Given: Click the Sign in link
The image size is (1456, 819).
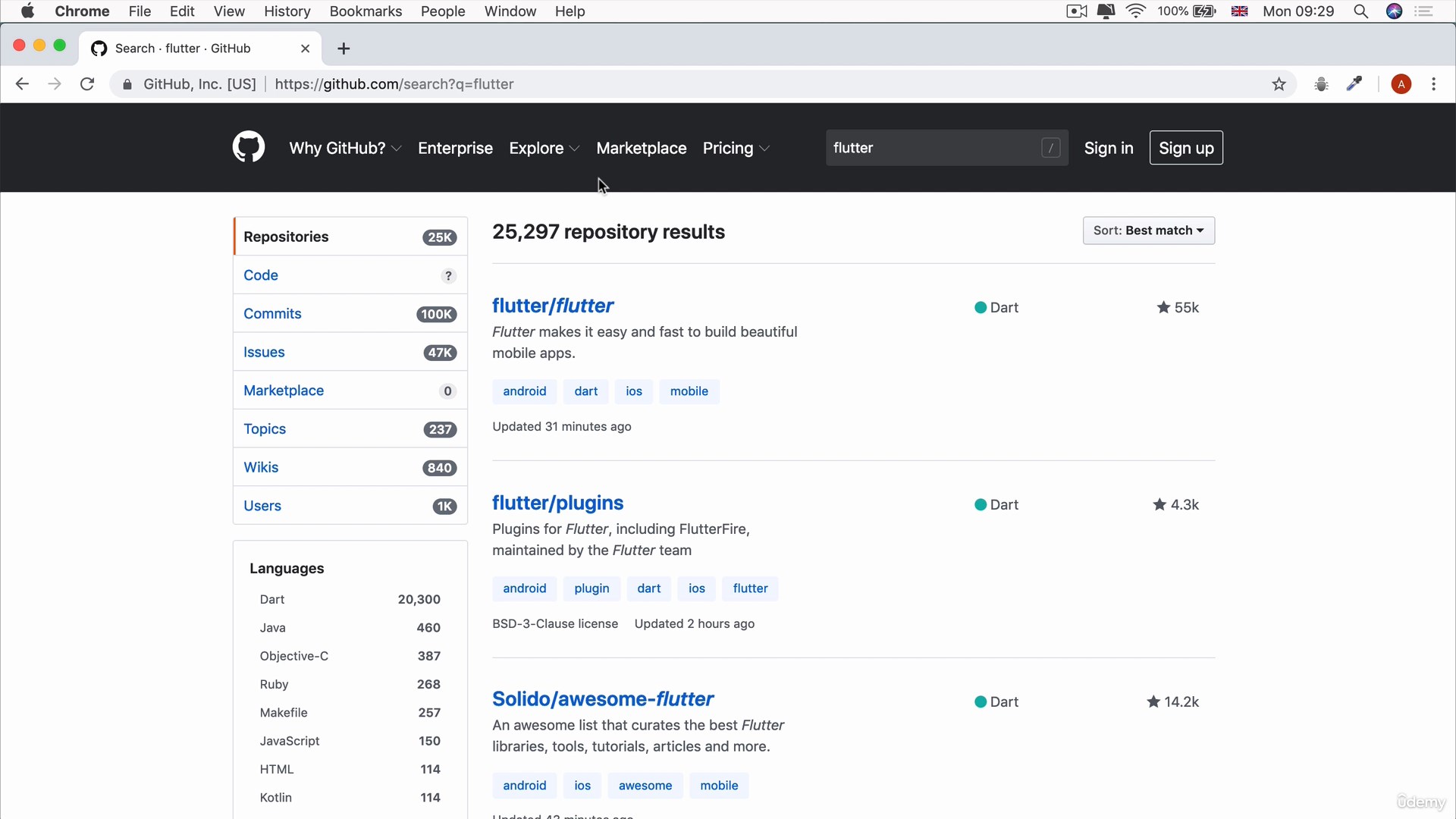Looking at the screenshot, I should point(1109,148).
